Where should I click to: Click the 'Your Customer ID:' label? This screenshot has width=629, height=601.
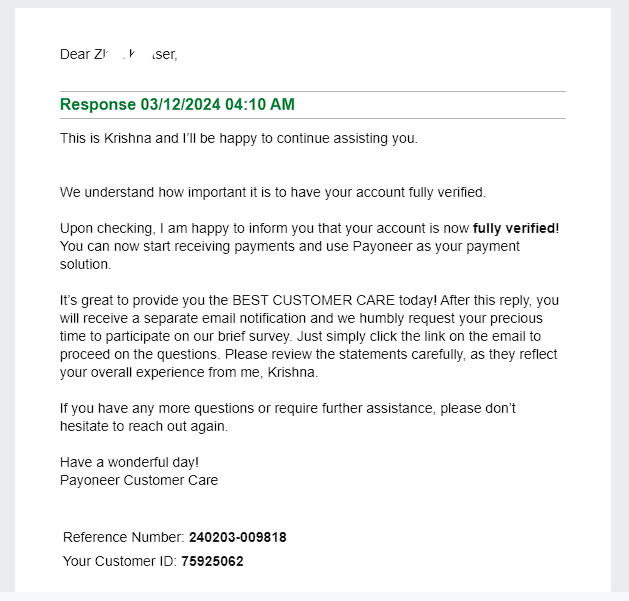point(120,561)
